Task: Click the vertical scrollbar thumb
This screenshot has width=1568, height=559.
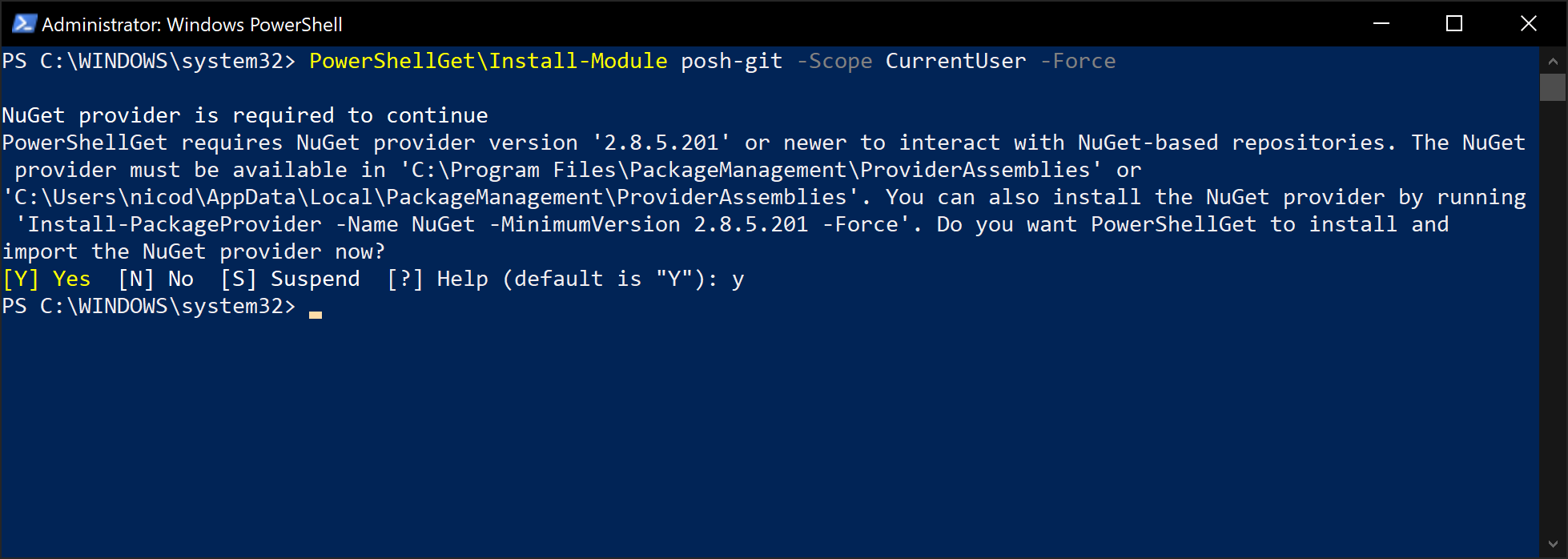Action: [1553, 87]
